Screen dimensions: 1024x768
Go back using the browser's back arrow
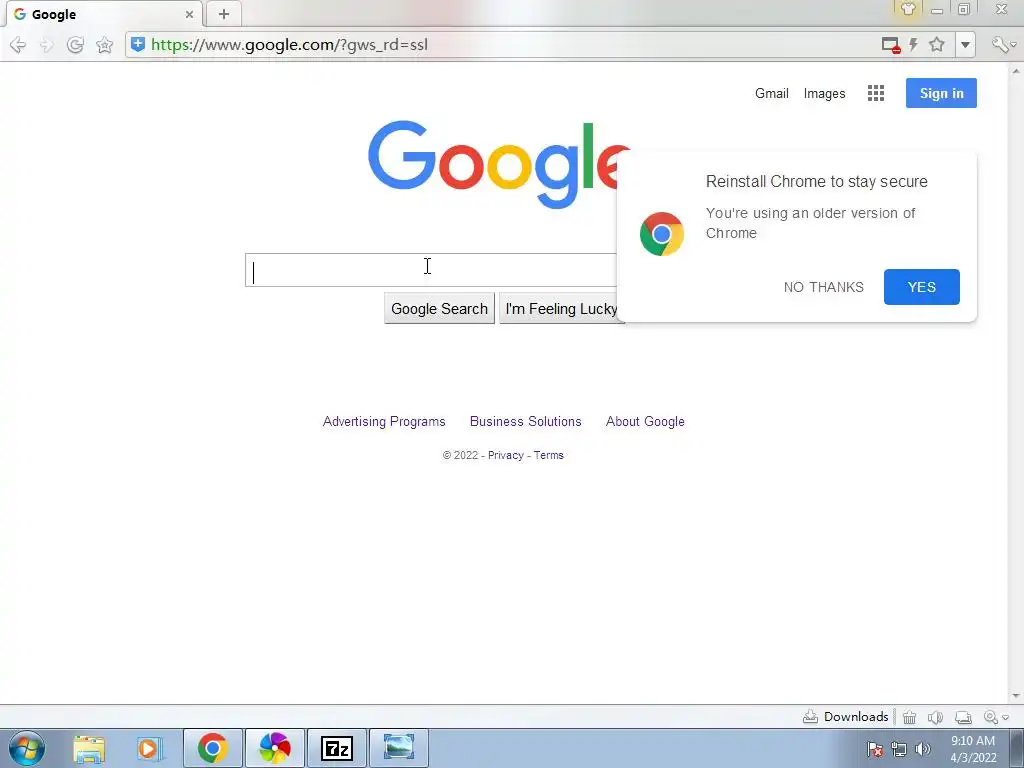pos(18,44)
